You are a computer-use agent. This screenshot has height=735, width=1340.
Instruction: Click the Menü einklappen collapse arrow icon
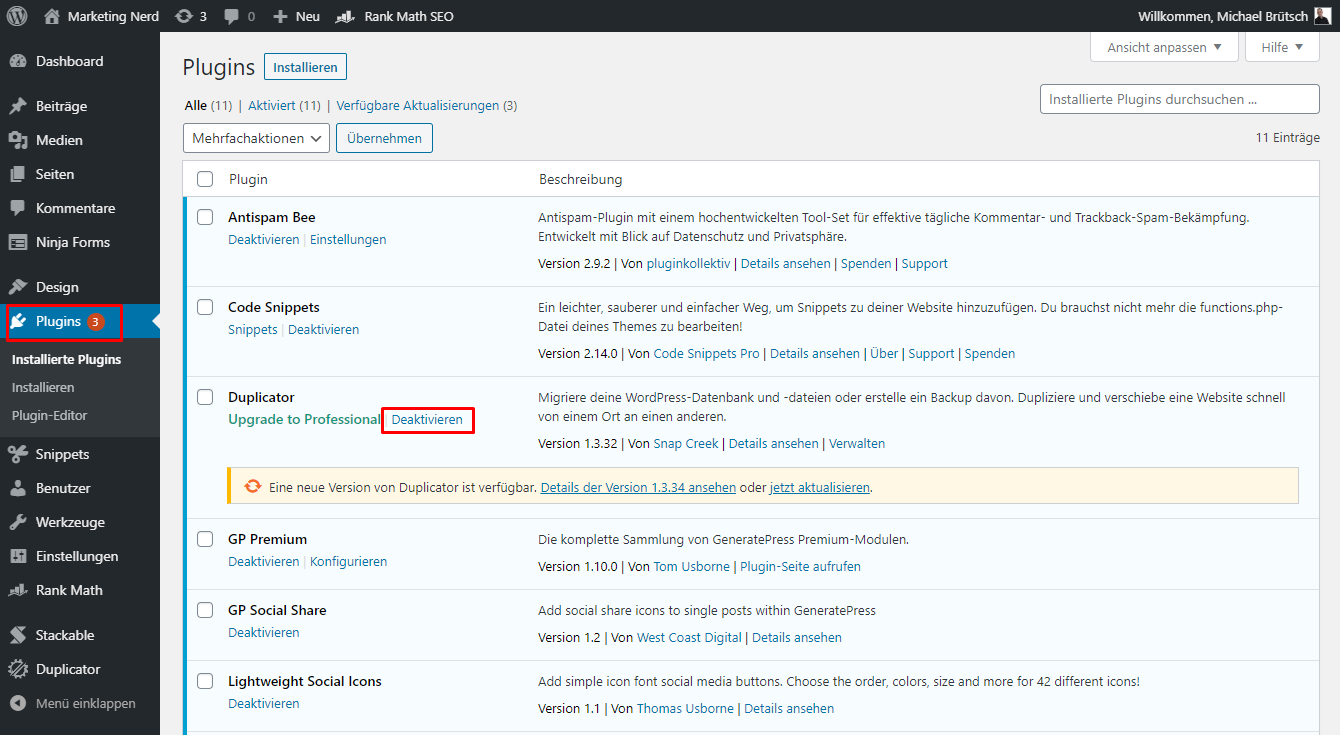pos(18,703)
